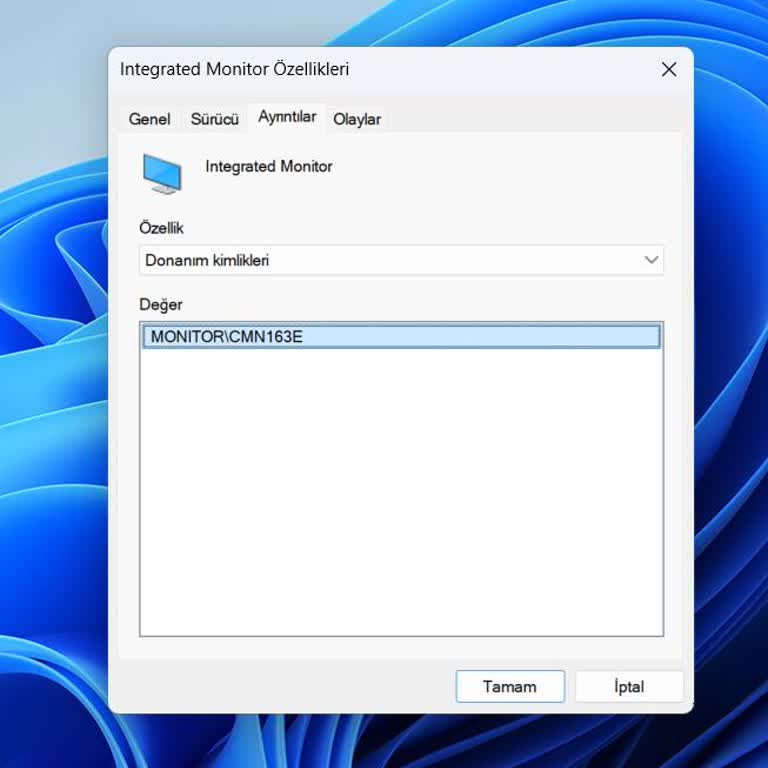The width and height of the screenshot is (768, 768).
Task: Click the Integrated Monitor device name text
Action: coord(269,167)
